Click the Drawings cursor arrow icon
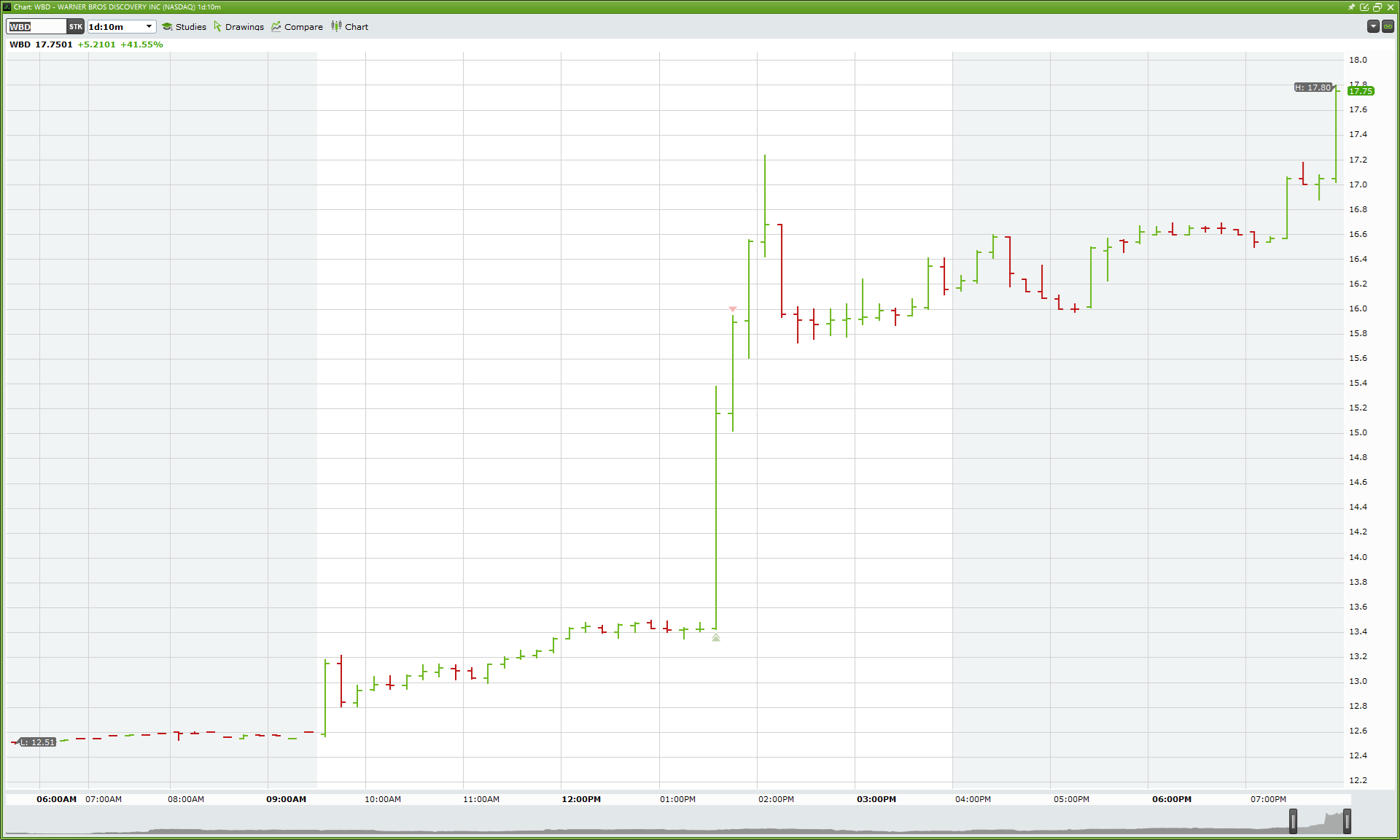This screenshot has width=1400, height=840. click(217, 26)
